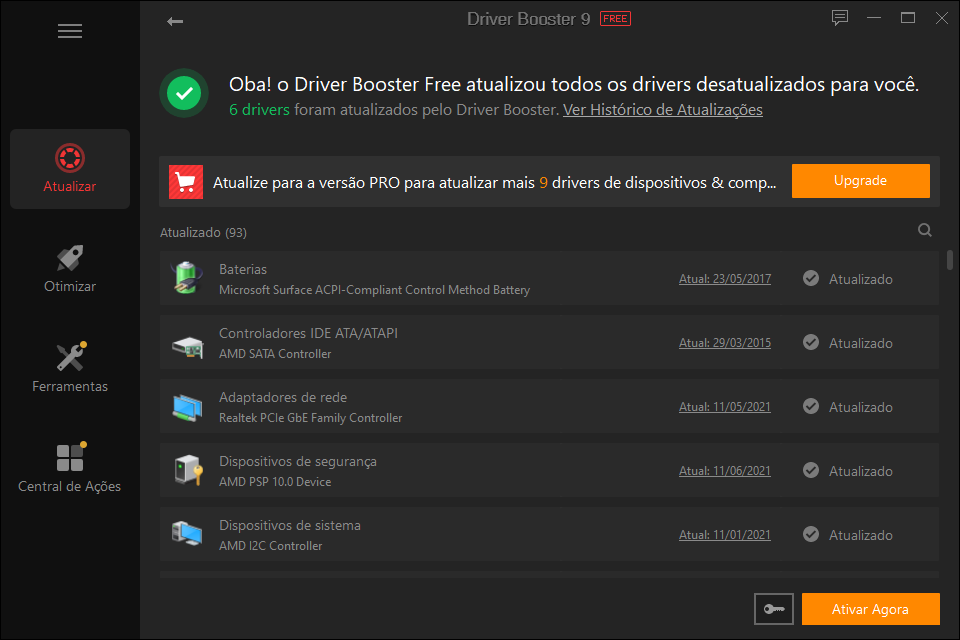Click the Atualizado (93) list heading

(x=203, y=233)
